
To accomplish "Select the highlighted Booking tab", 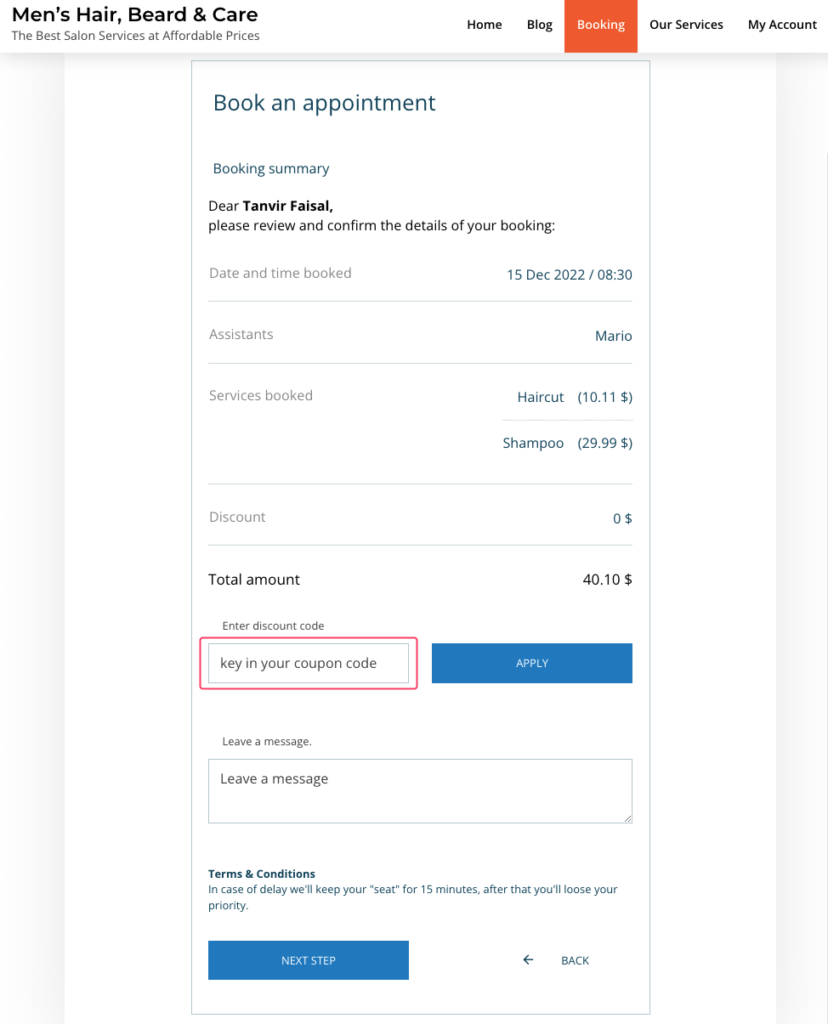I will point(600,24).
